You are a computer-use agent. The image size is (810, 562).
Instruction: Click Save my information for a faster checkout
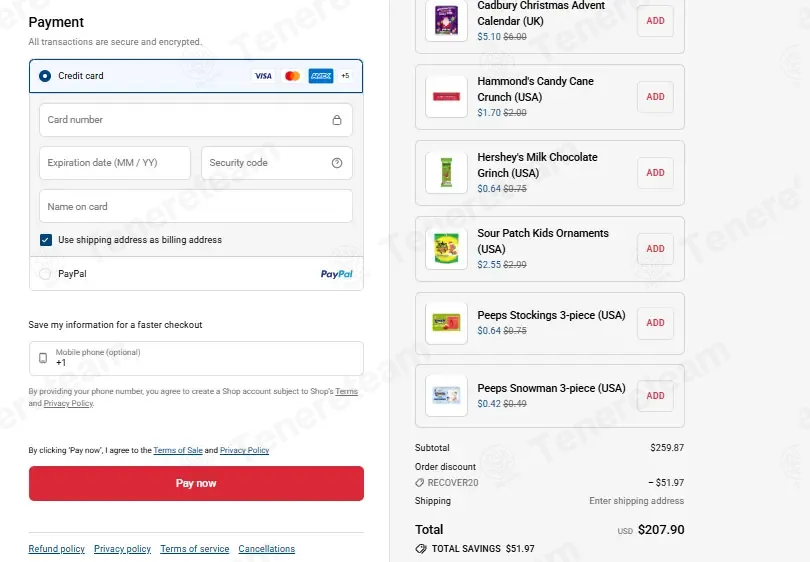[115, 325]
